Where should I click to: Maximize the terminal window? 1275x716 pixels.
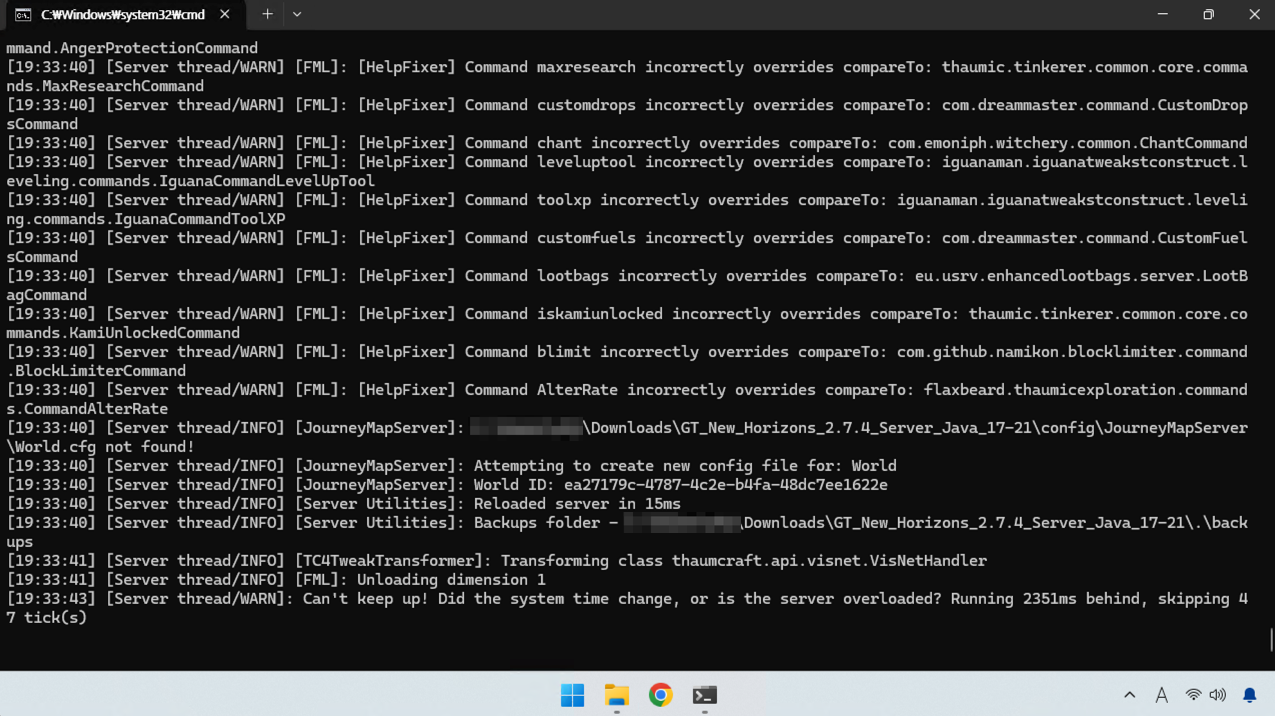tap(1208, 15)
